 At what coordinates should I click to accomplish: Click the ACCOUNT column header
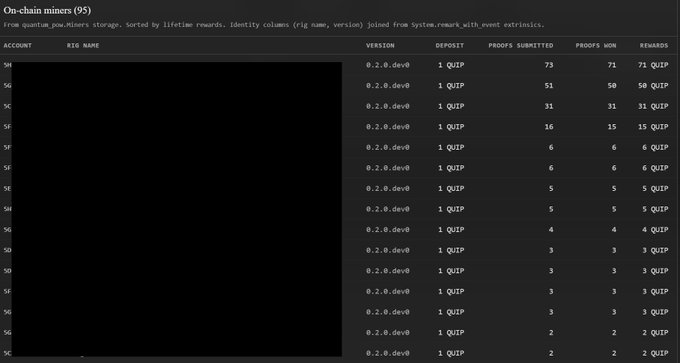coord(18,46)
